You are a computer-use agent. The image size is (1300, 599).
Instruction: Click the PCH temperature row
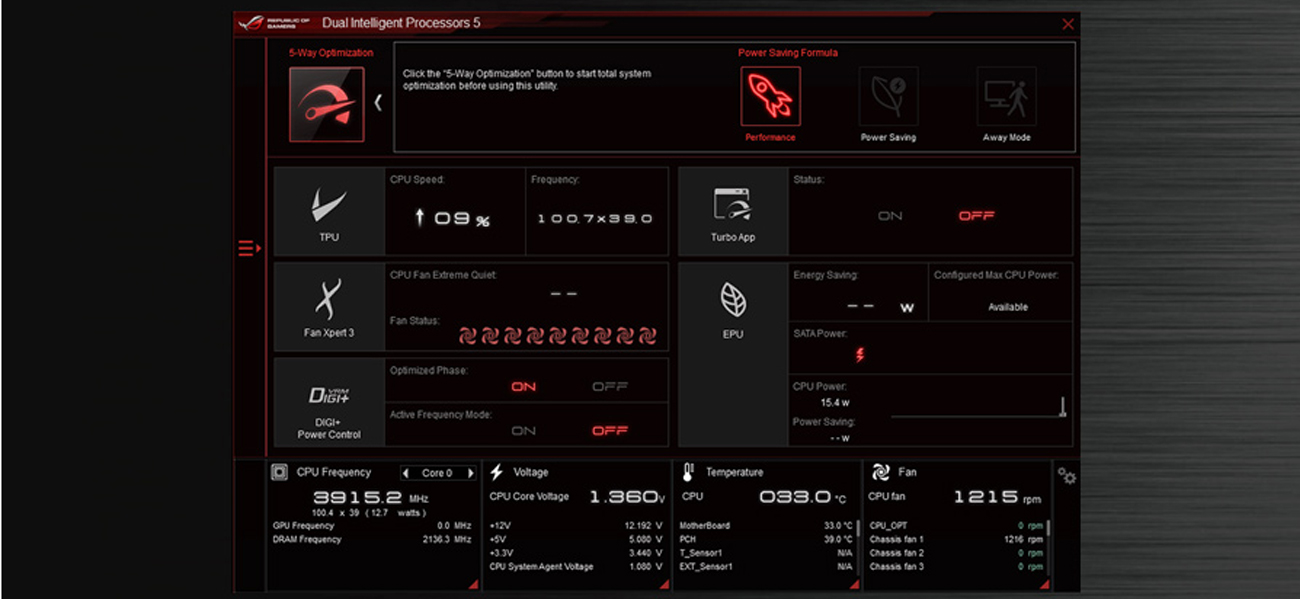pos(766,539)
